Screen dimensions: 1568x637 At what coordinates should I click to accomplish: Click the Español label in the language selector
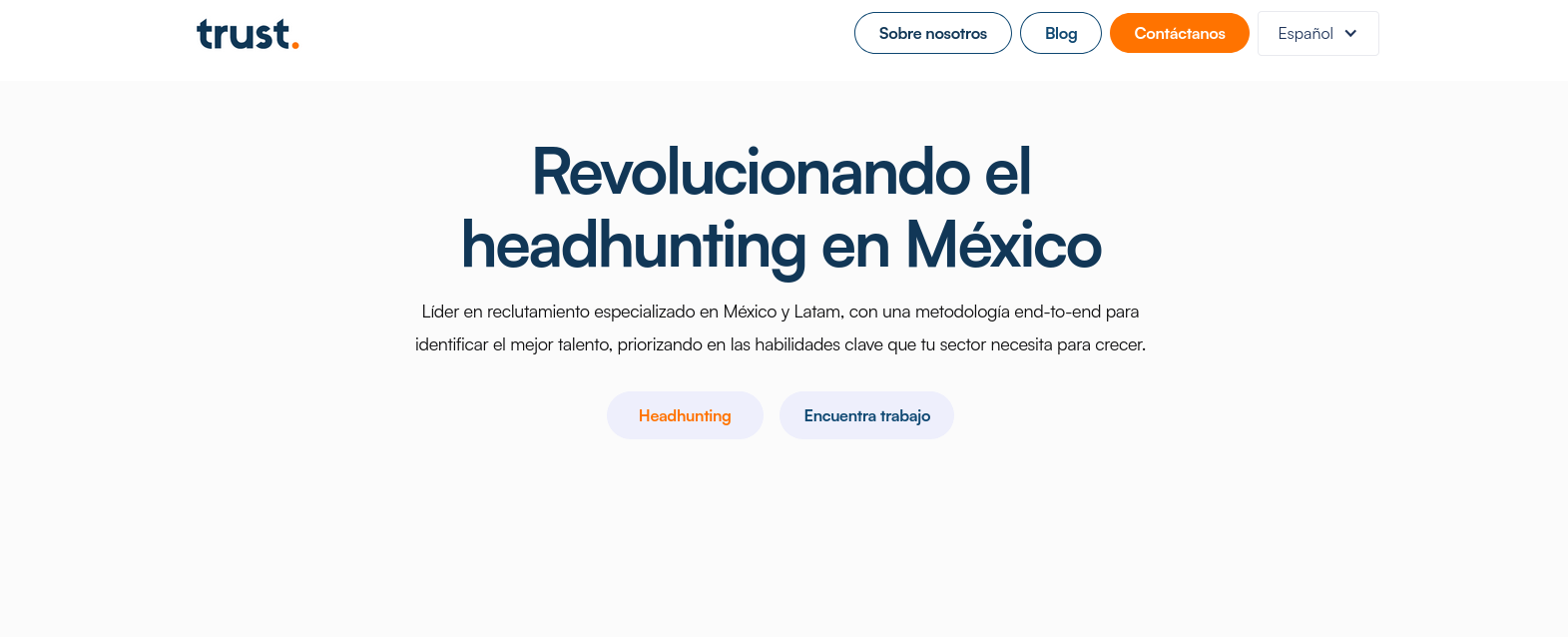[x=1305, y=34]
